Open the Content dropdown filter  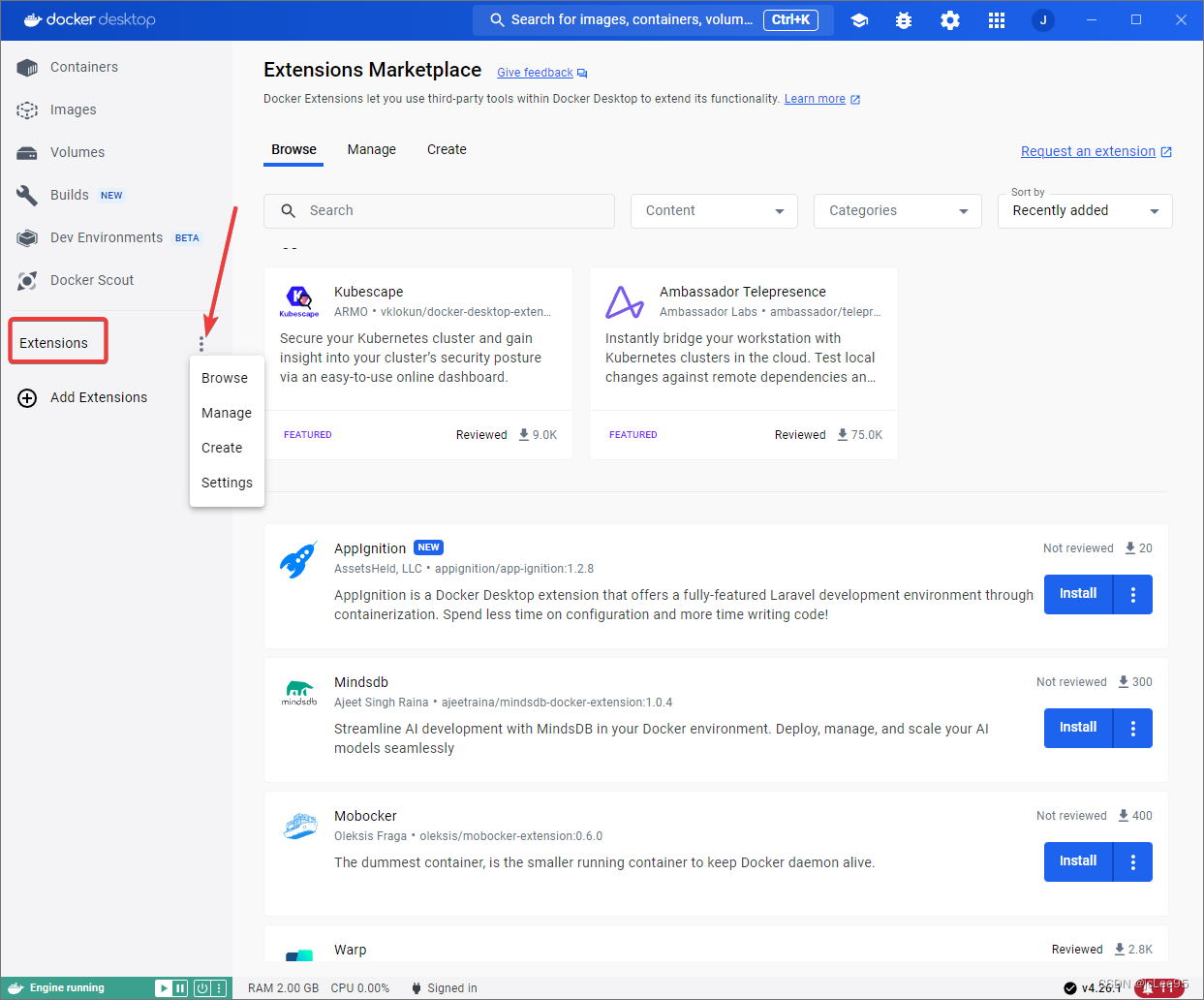pos(714,211)
